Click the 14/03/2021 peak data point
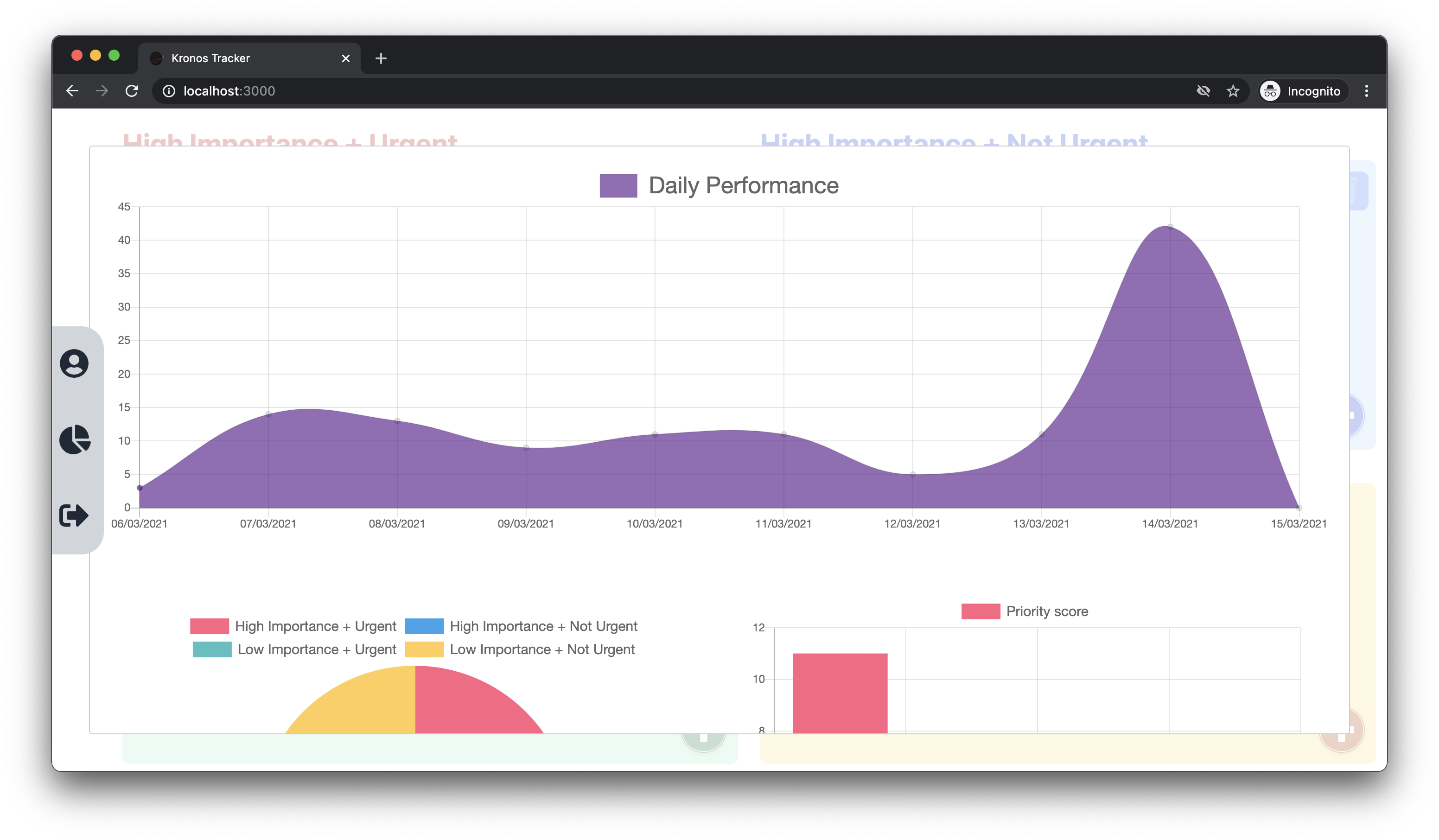The width and height of the screenshot is (1439, 840). click(1170, 227)
